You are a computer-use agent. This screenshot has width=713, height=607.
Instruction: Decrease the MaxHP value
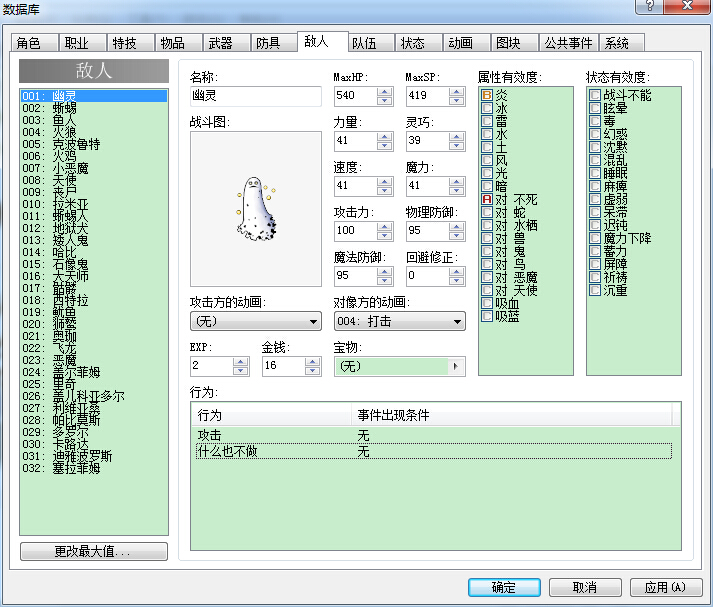[385, 100]
